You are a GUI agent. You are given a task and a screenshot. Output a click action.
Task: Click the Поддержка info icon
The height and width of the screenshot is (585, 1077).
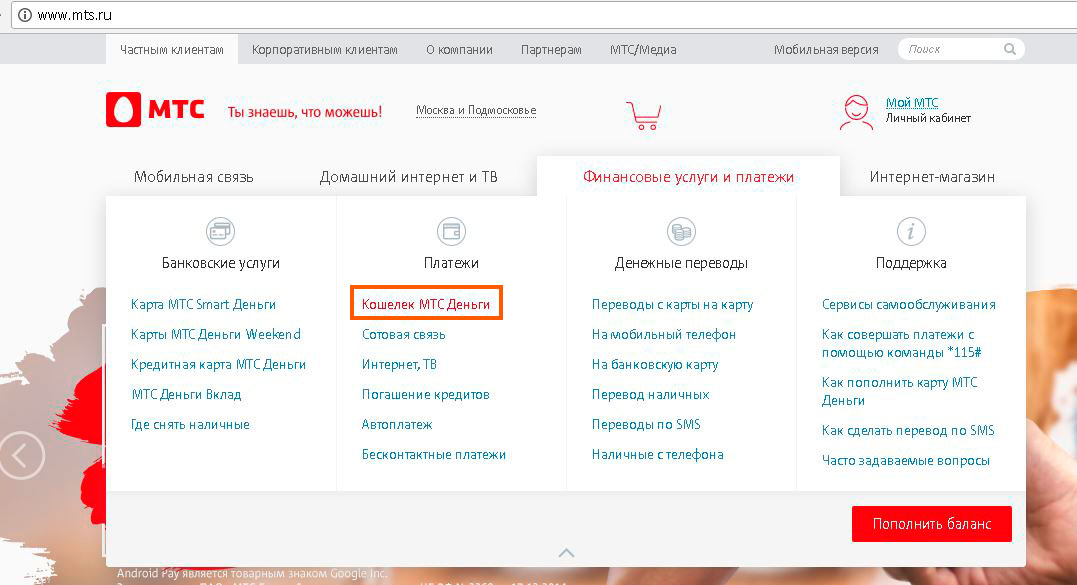tap(911, 231)
